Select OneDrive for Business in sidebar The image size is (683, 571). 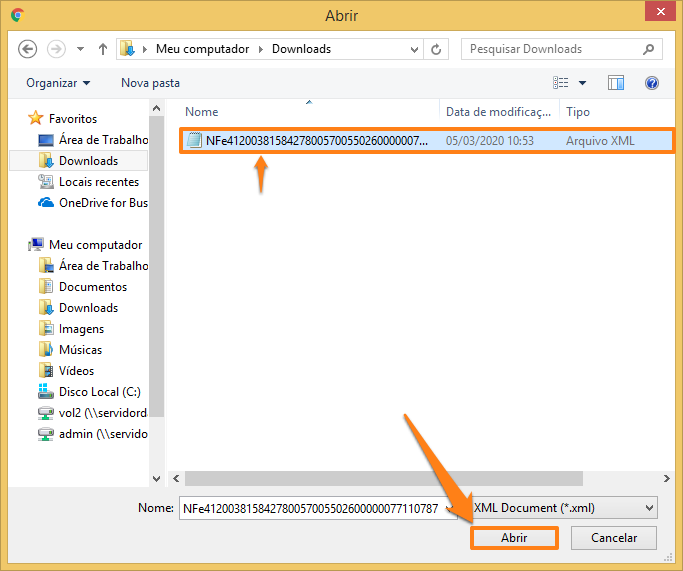[102, 203]
